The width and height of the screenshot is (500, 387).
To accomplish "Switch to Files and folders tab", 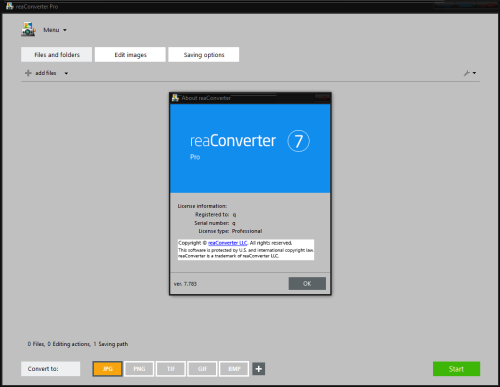I will [57, 55].
